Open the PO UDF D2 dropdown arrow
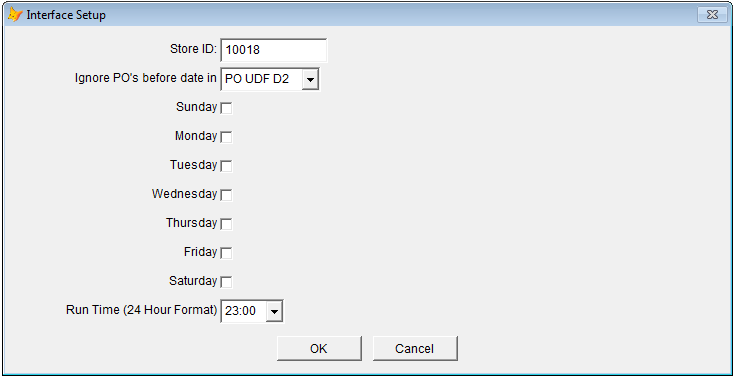The width and height of the screenshot is (734, 377). [x=310, y=80]
